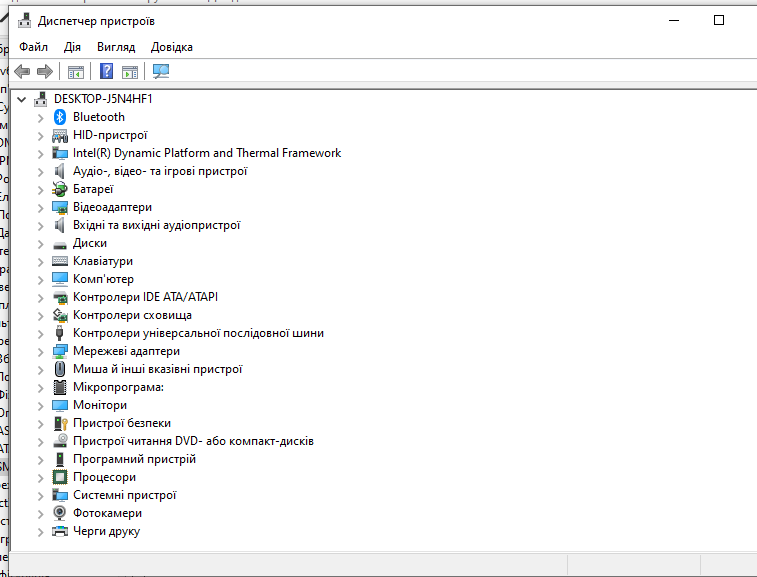
Task: Click the Мікропрограма chip icon
Action: 60,387
